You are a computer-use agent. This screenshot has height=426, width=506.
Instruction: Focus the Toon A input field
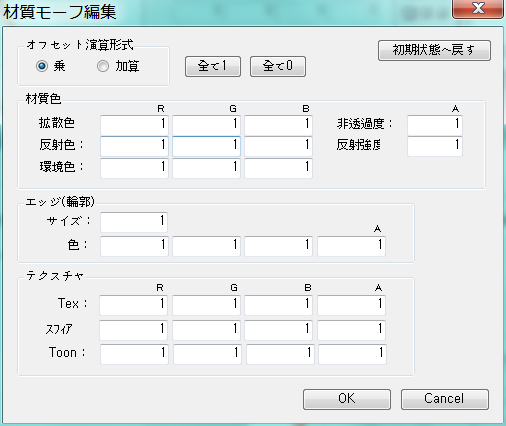(352, 354)
